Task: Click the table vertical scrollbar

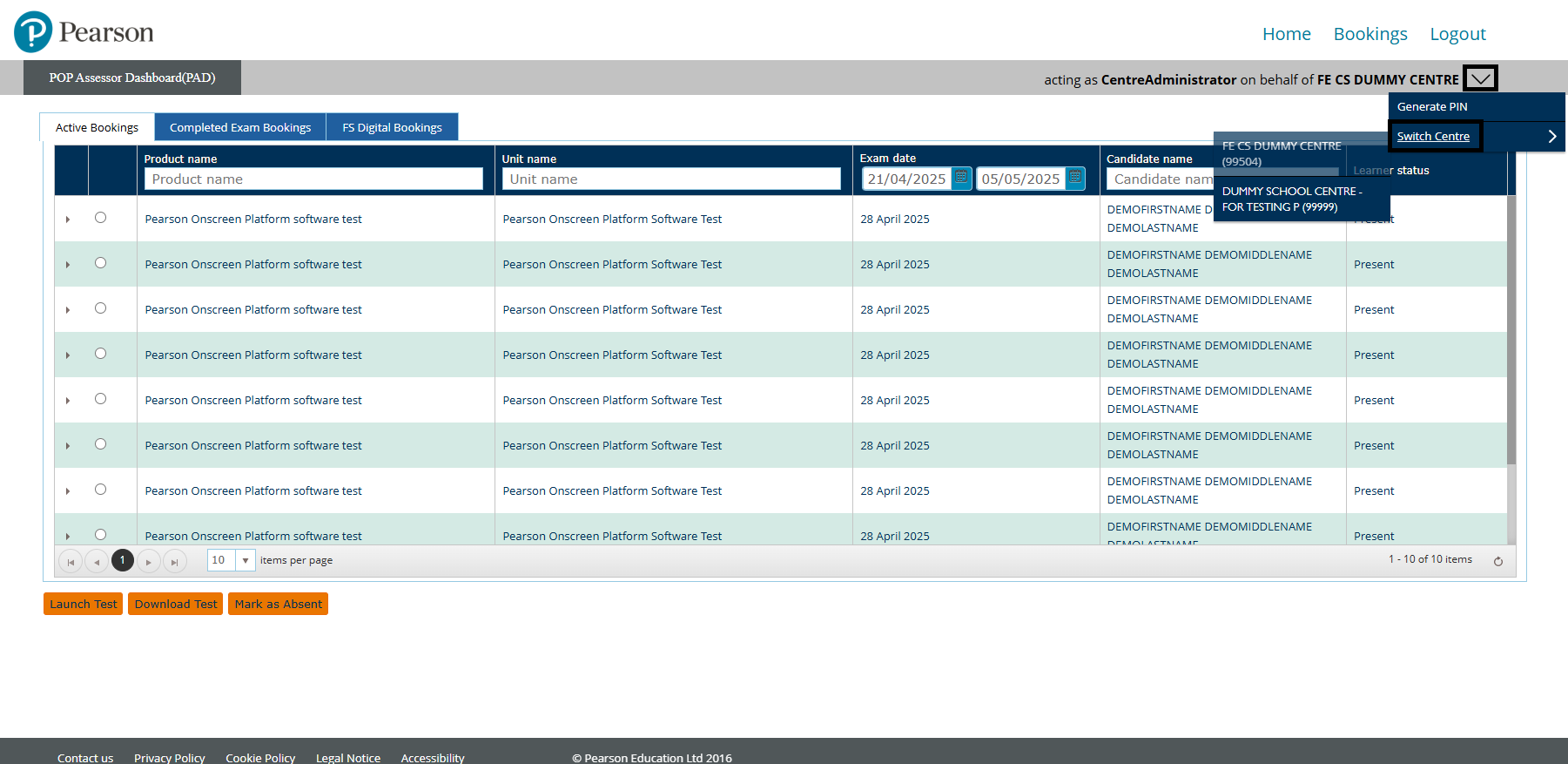Action: coord(1511,331)
